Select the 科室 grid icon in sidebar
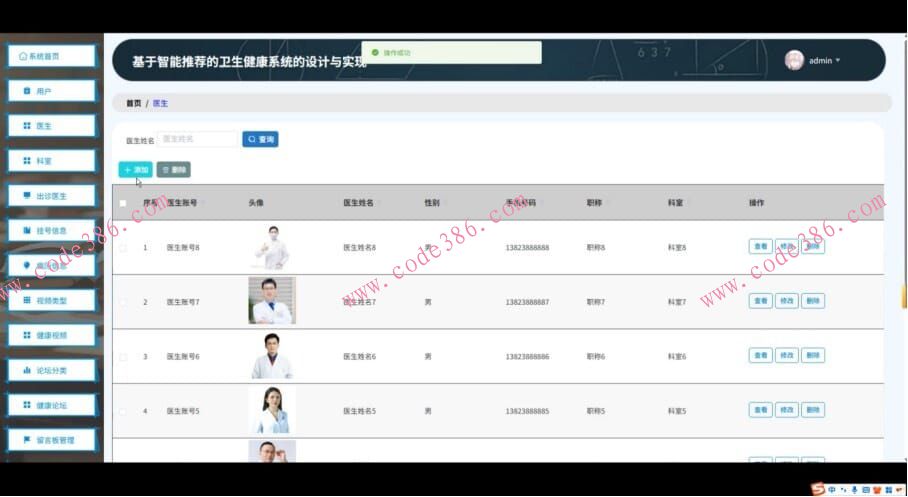The image size is (908, 497). point(27,160)
